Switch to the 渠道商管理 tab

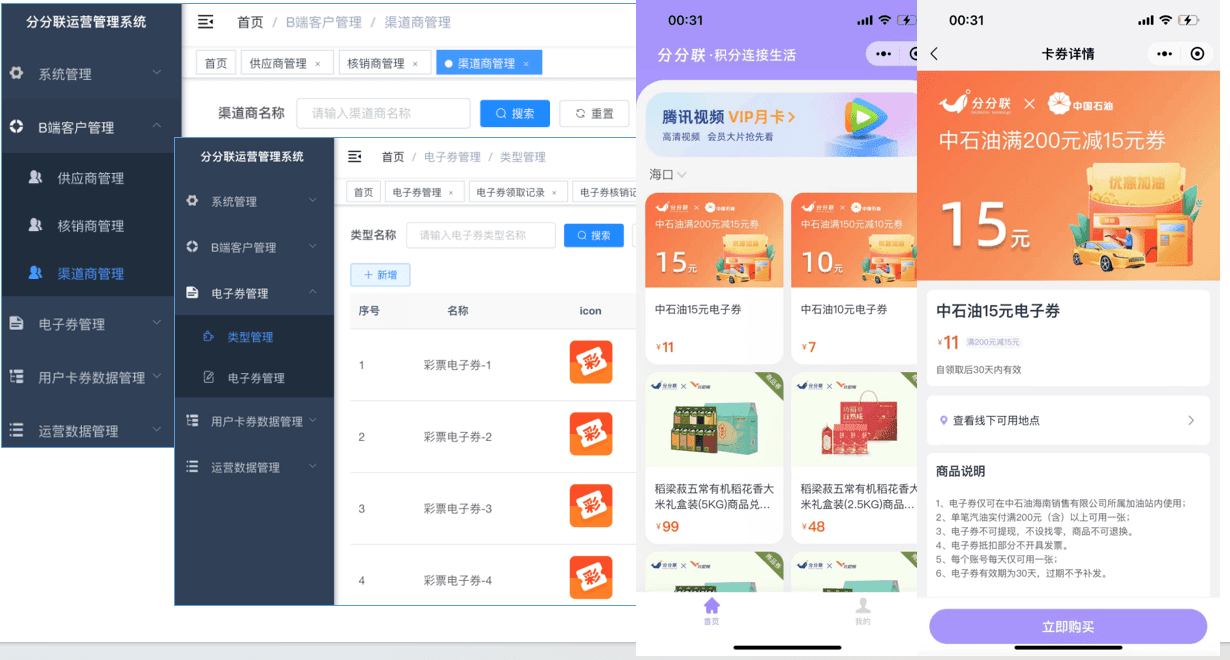pyautogui.click(x=489, y=64)
